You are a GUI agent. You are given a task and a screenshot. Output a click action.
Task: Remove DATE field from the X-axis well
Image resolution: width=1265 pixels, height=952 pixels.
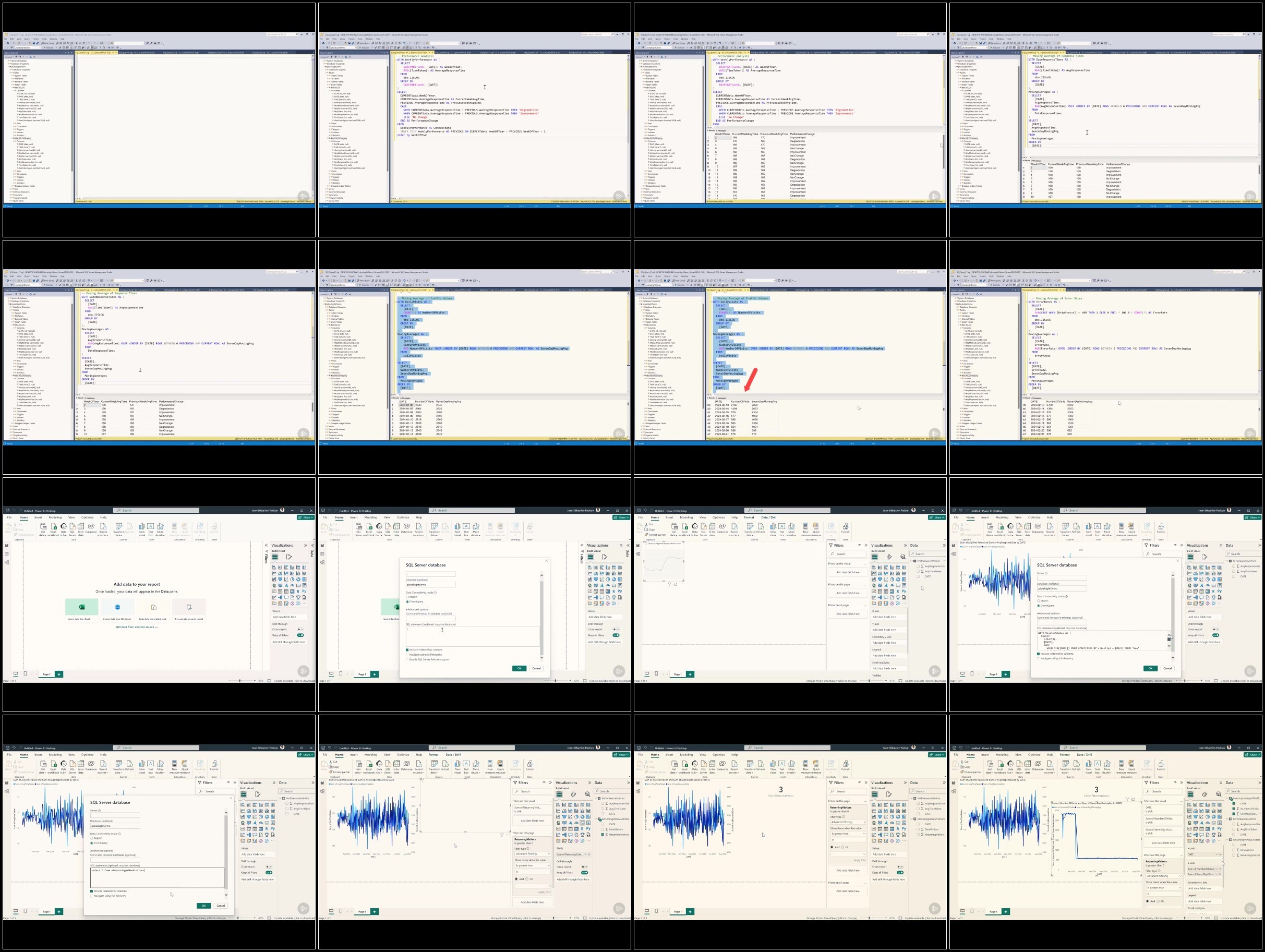click(x=1220, y=855)
